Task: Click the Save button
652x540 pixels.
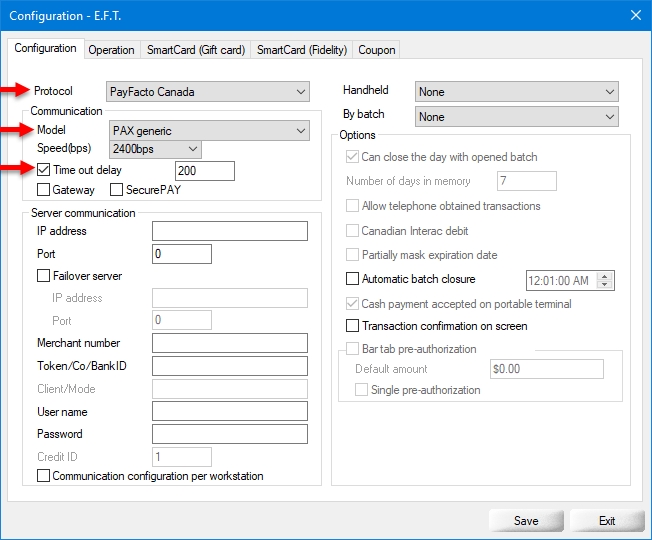Action: tap(525, 521)
